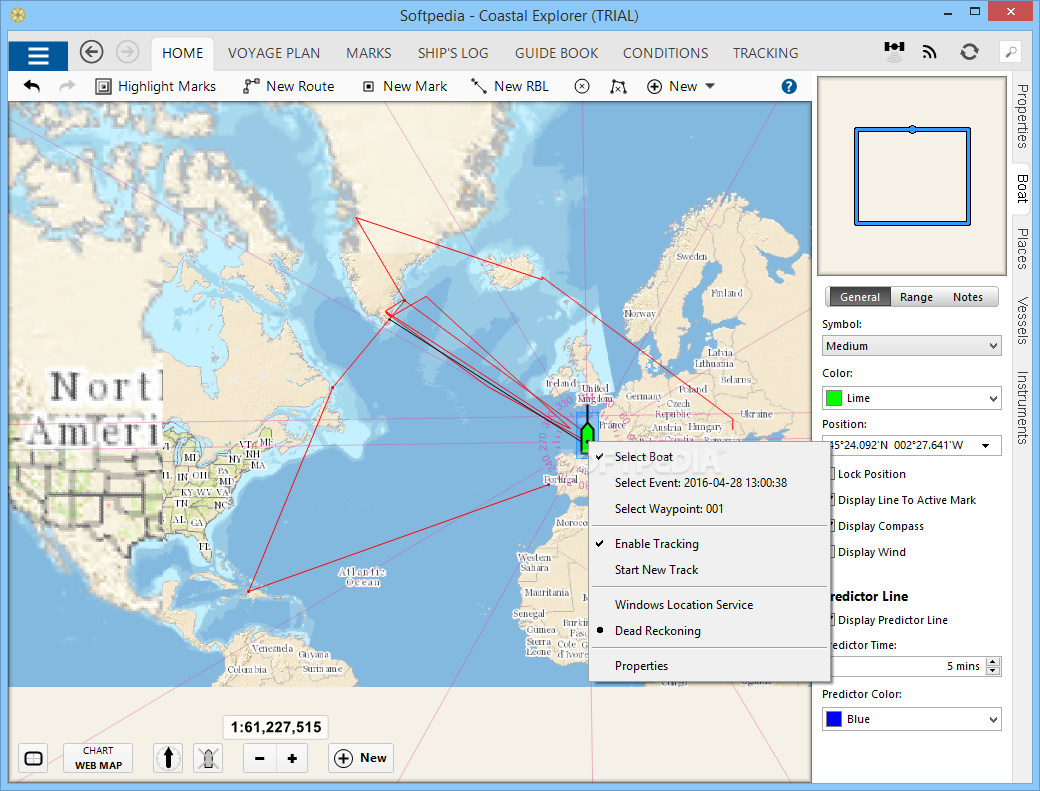Click the center-on-boat icon
This screenshot has height=791, width=1040.
(x=208, y=758)
